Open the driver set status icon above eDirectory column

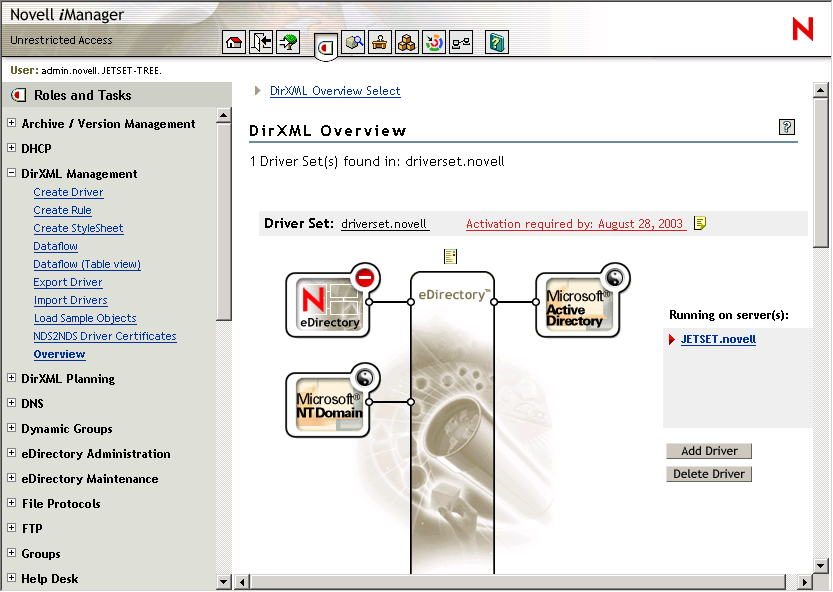tap(450, 257)
